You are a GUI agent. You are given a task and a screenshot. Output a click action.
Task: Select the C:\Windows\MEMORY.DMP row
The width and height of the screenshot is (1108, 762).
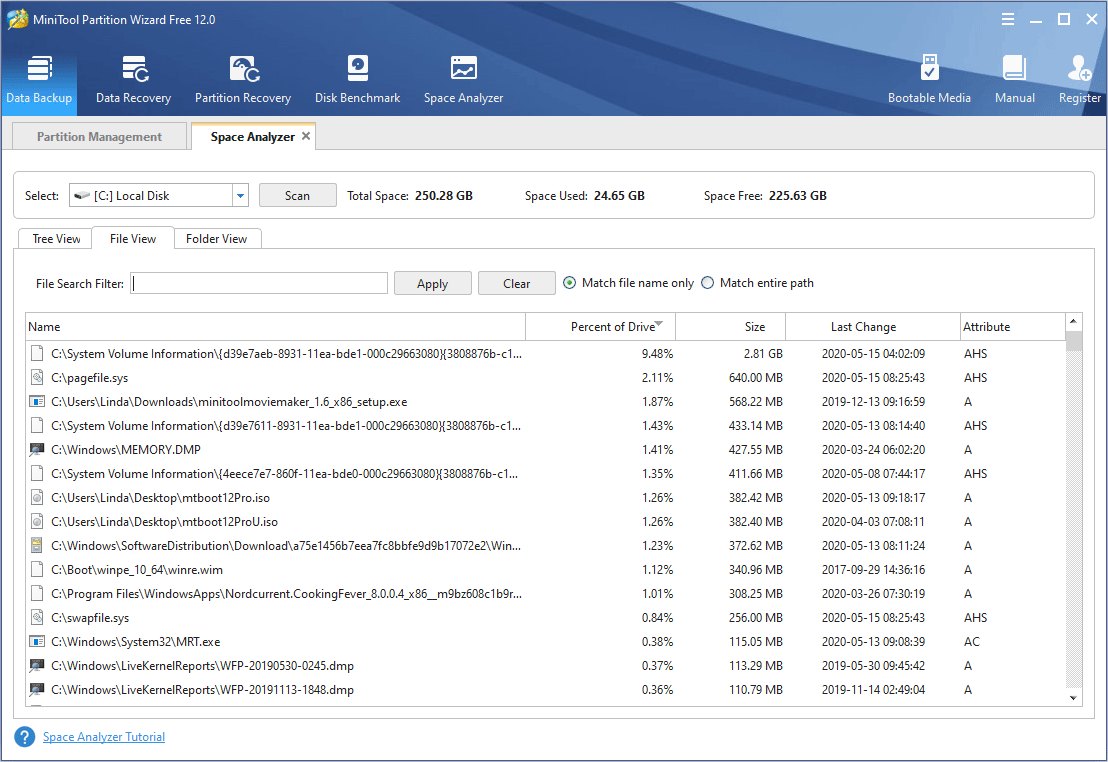pyautogui.click(x=546, y=450)
